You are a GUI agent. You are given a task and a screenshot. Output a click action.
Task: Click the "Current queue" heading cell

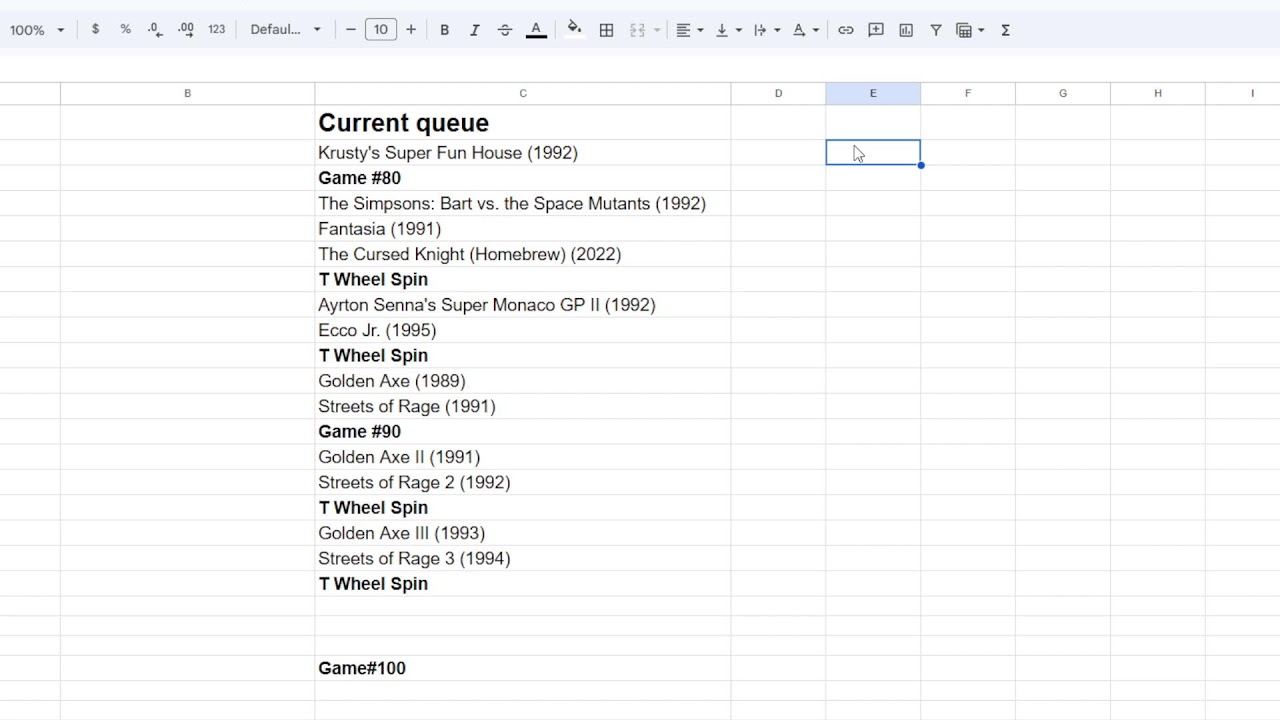click(523, 123)
